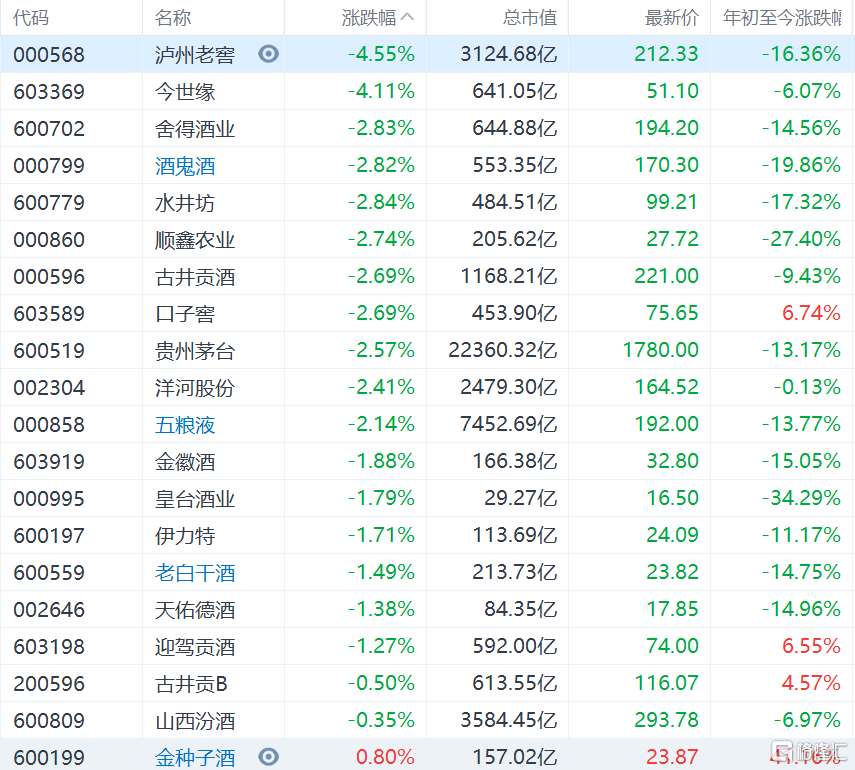Click 今世缘's -4.11% change value

tap(381, 91)
